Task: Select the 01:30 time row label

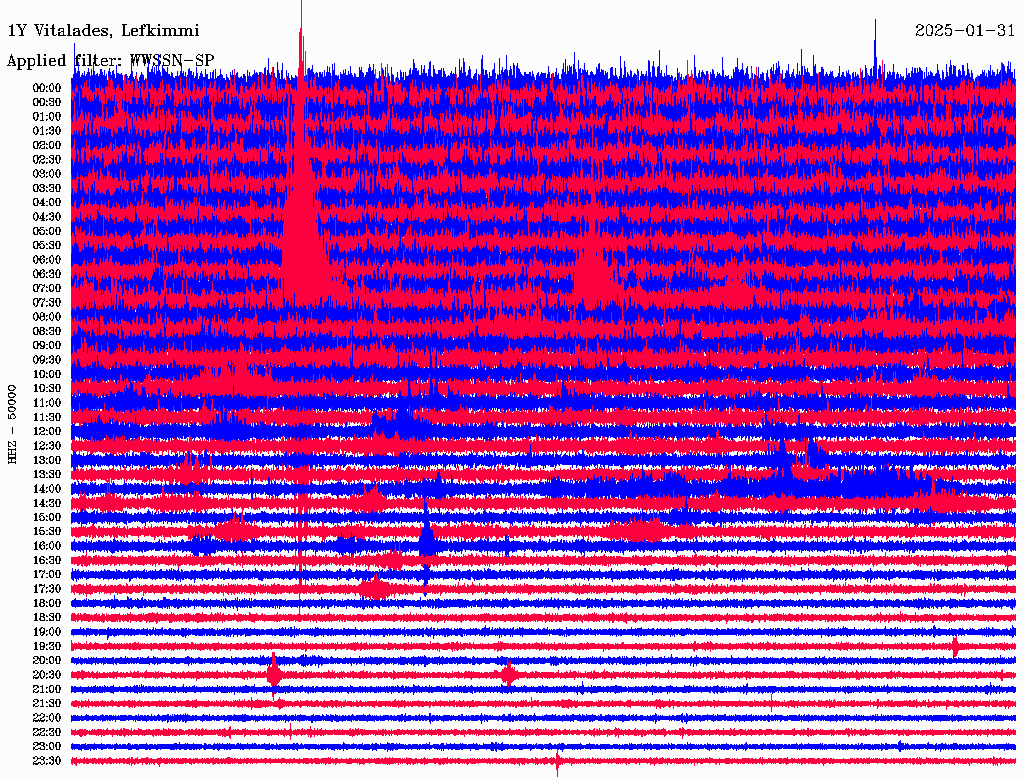Action: tap(47, 131)
